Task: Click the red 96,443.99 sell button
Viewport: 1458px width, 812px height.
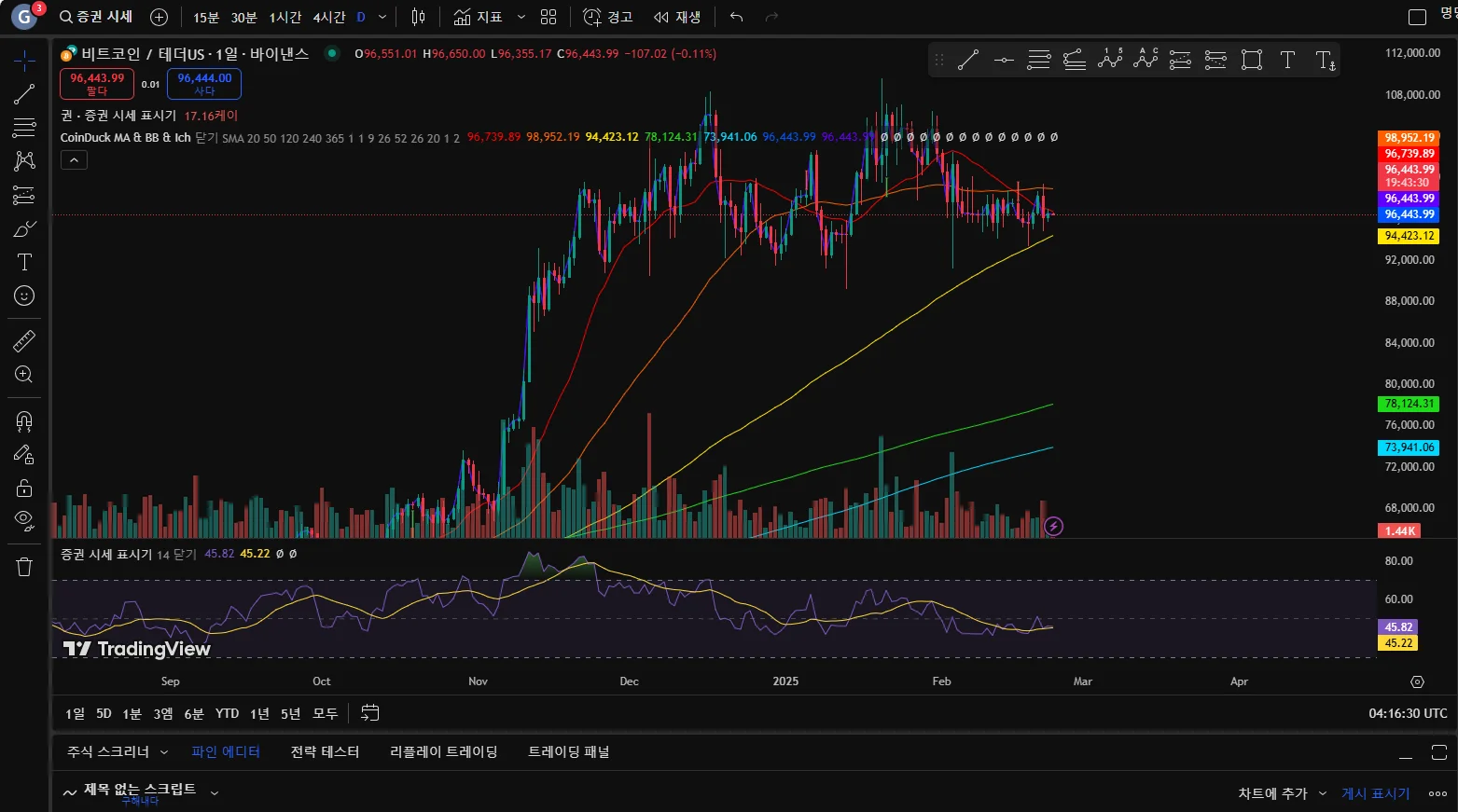Action: (x=97, y=84)
